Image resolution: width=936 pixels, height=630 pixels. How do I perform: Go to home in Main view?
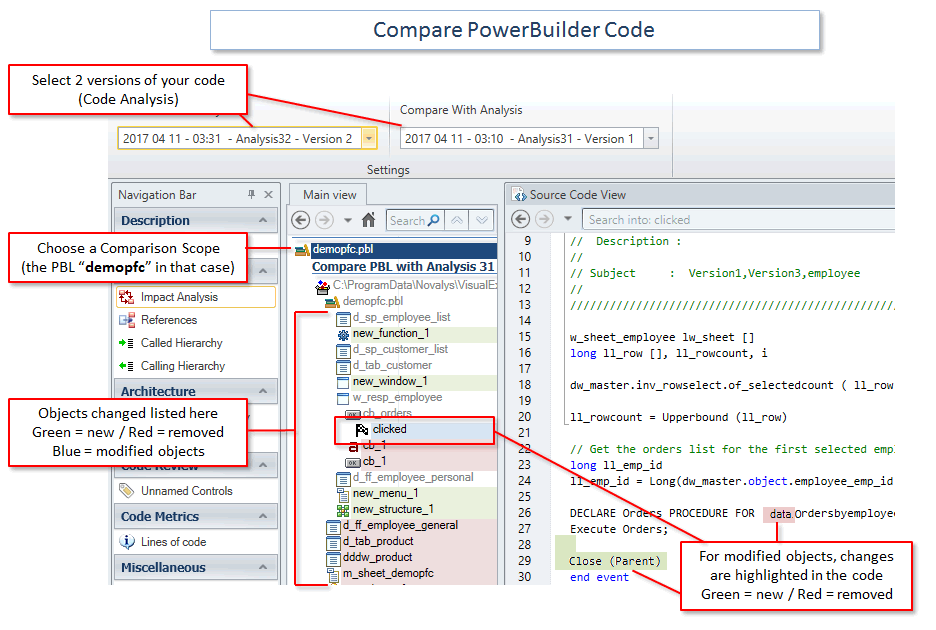[368, 220]
